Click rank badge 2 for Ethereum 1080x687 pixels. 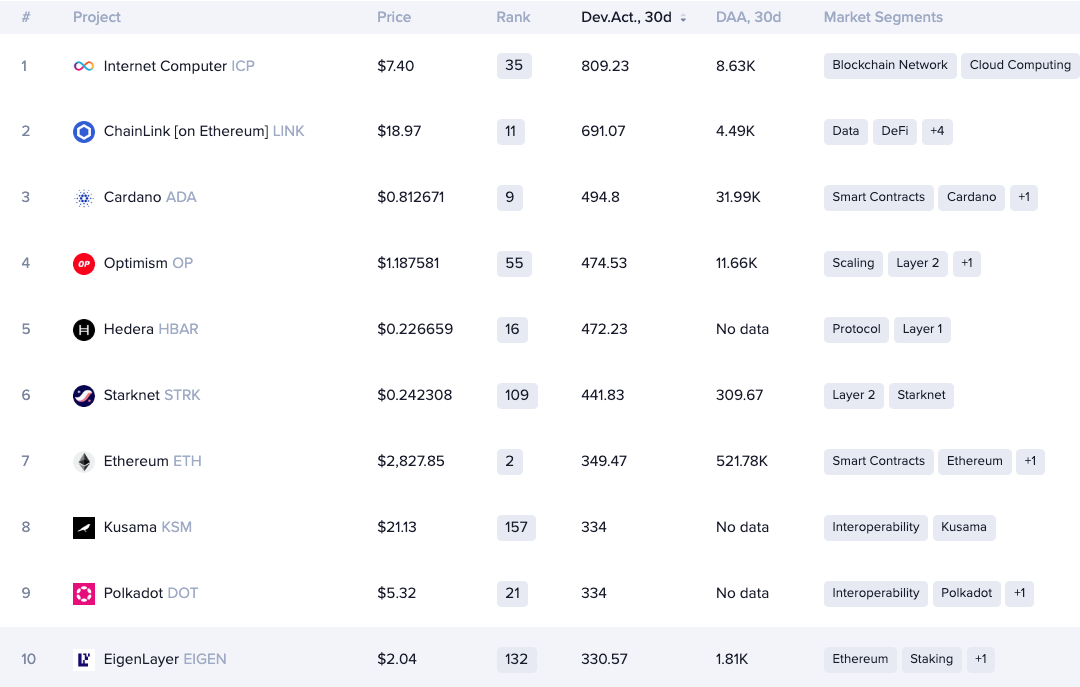[x=510, y=461]
